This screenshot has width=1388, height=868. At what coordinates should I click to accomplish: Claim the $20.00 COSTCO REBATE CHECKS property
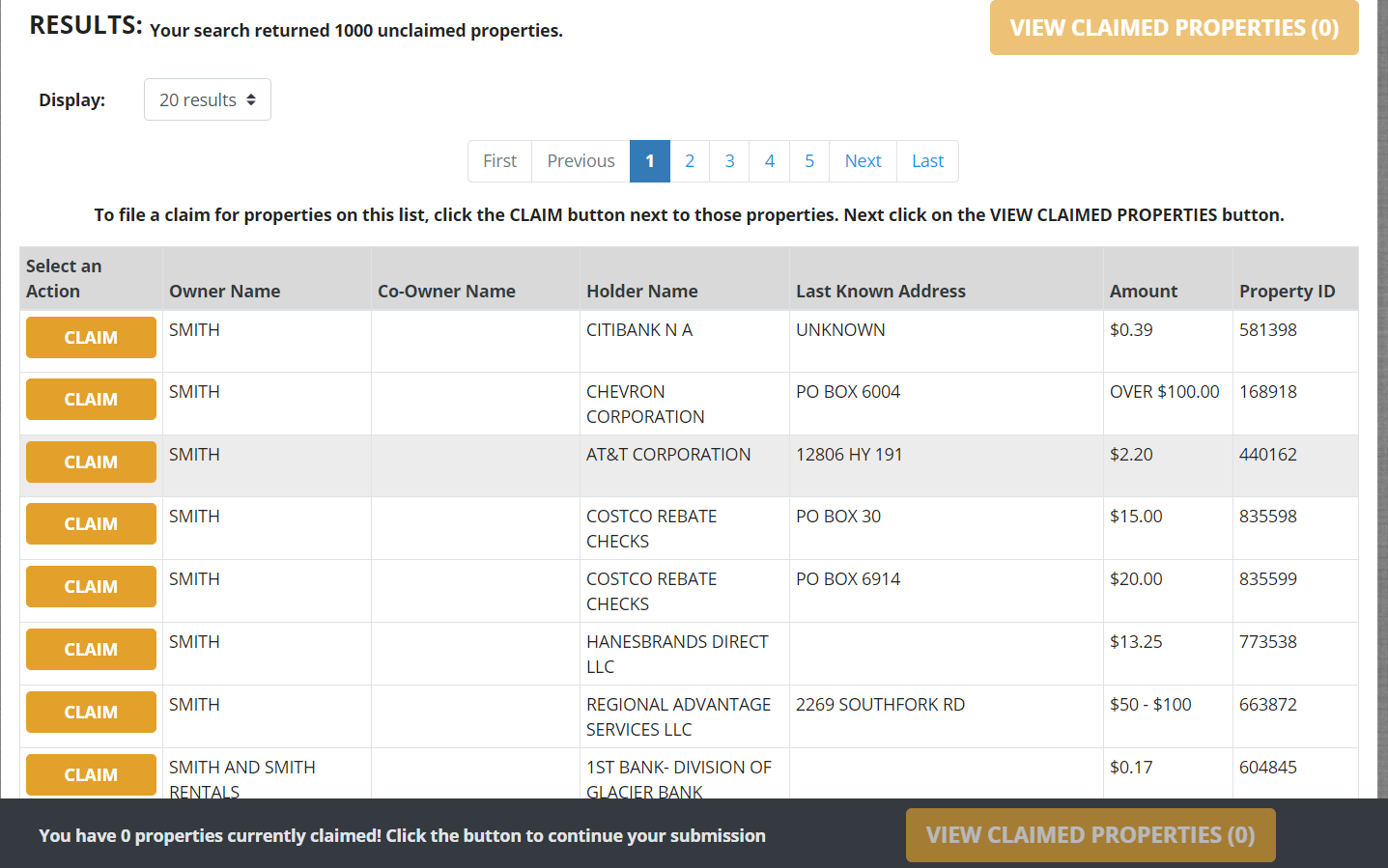click(x=90, y=586)
